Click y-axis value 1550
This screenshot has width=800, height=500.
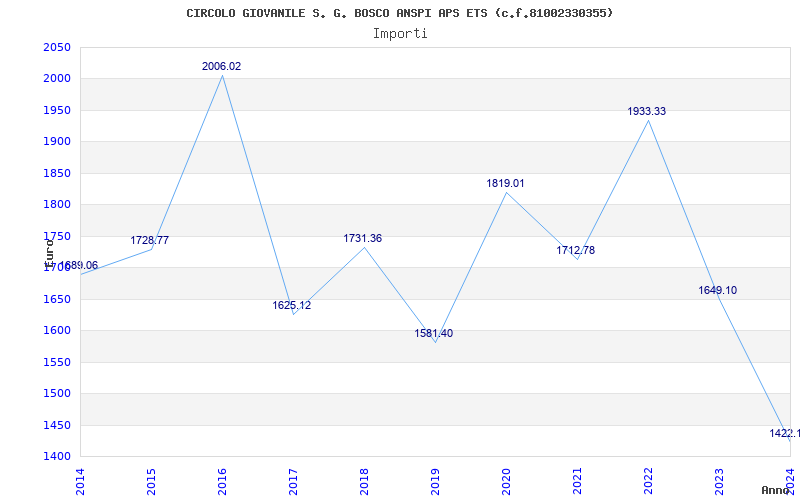coord(57,362)
